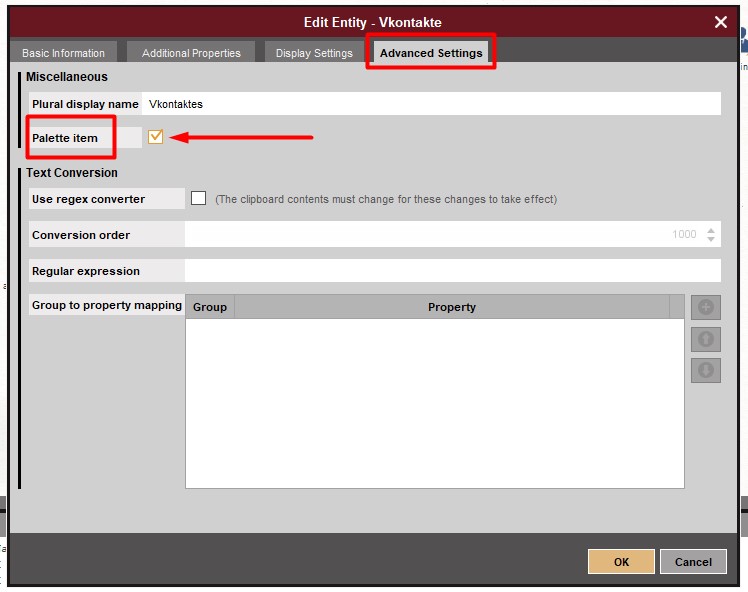748x592 pixels.
Task: Select the Advanced Settings tab
Action: 431,52
